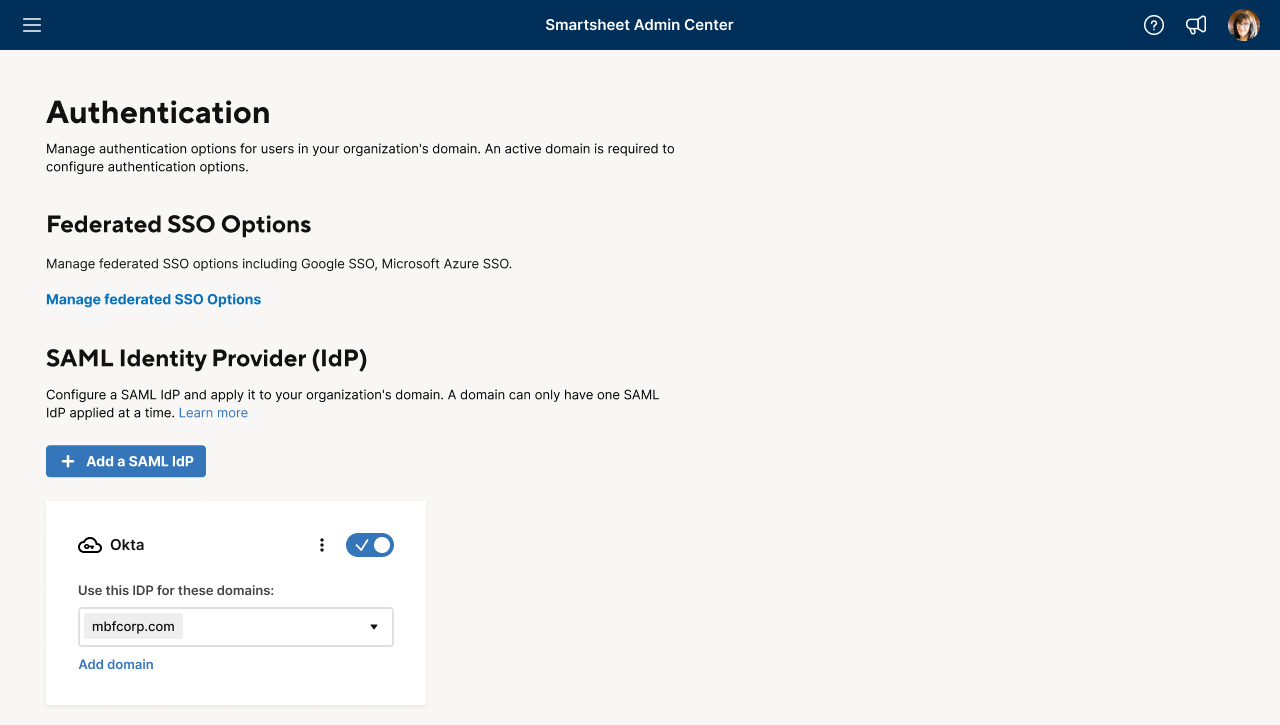Click the user profile avatar
Image resolution: width=1280 pixels, height=725 pixels.
pos(1243,25)
